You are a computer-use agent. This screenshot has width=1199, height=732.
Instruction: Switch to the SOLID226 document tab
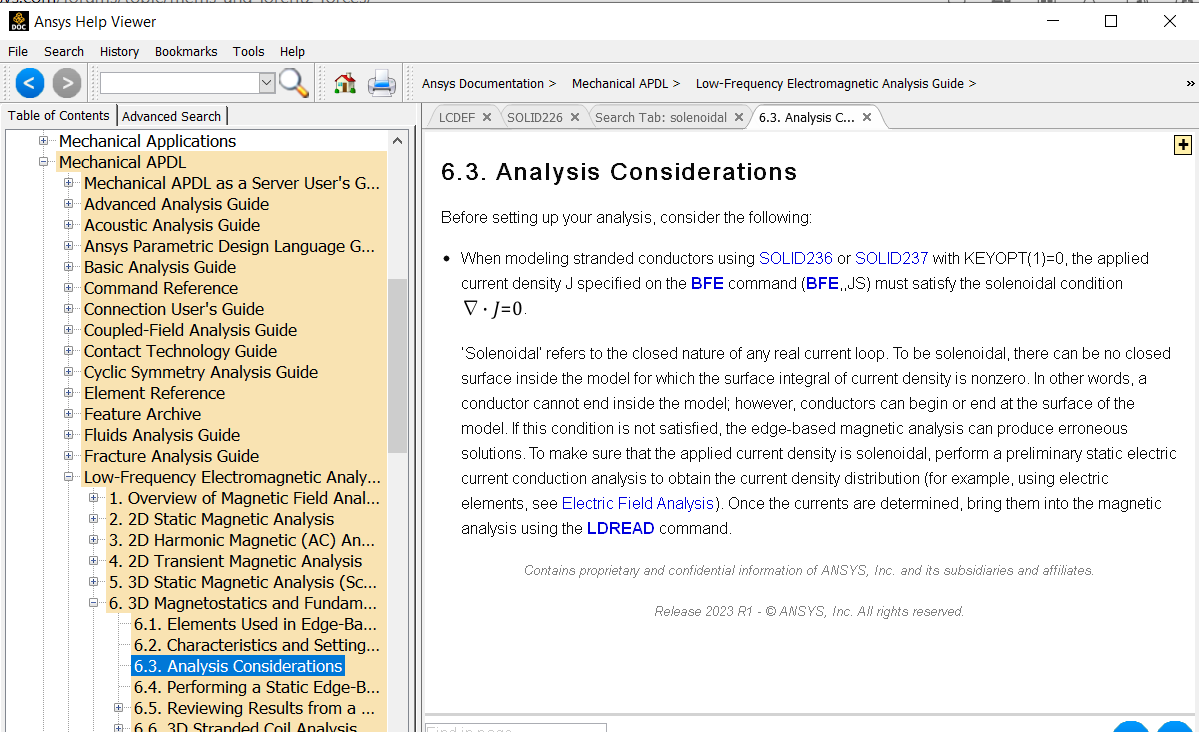[x=535, y=117]
